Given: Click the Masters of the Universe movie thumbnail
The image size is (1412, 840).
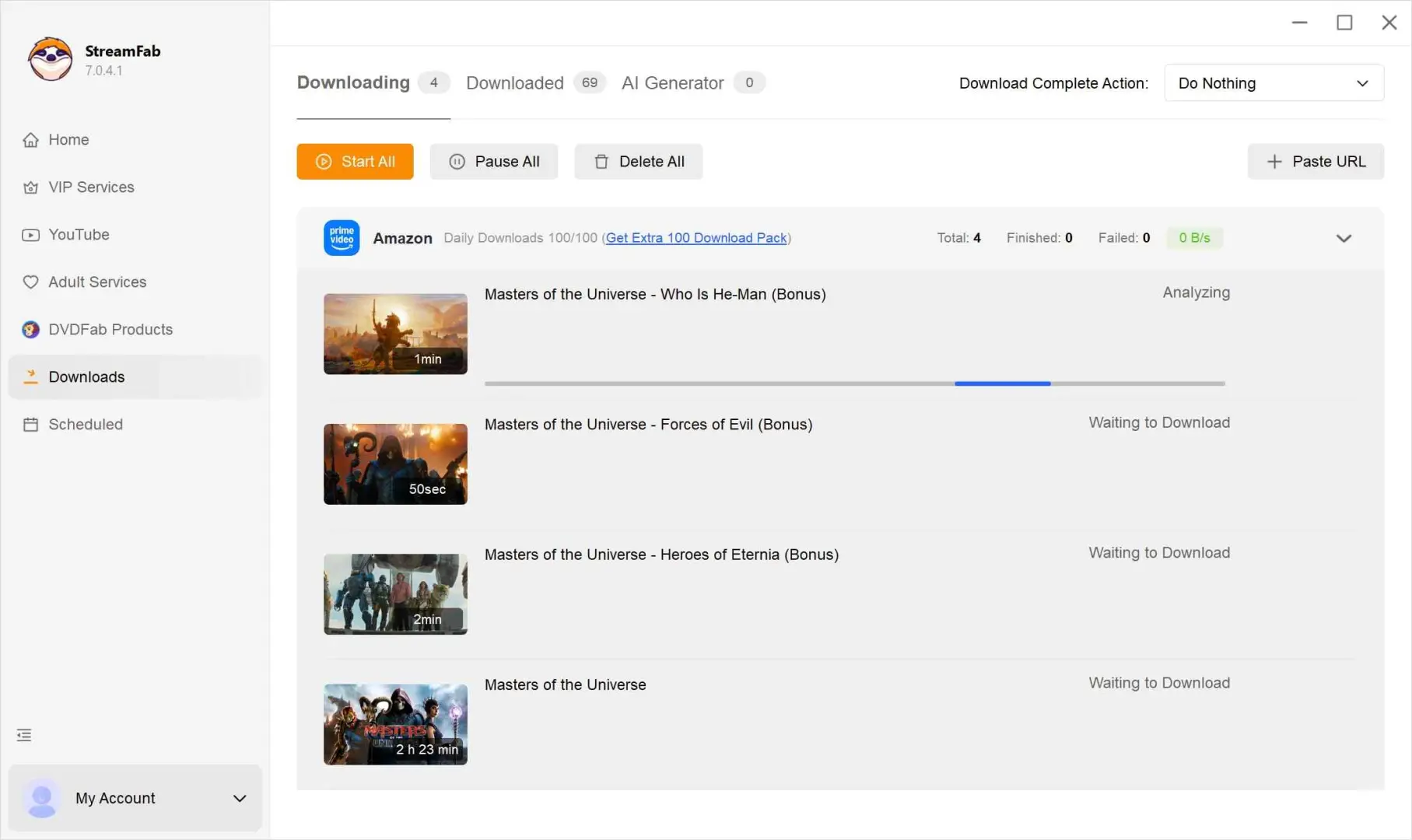Looking at the screenshot, I should 395,724.
